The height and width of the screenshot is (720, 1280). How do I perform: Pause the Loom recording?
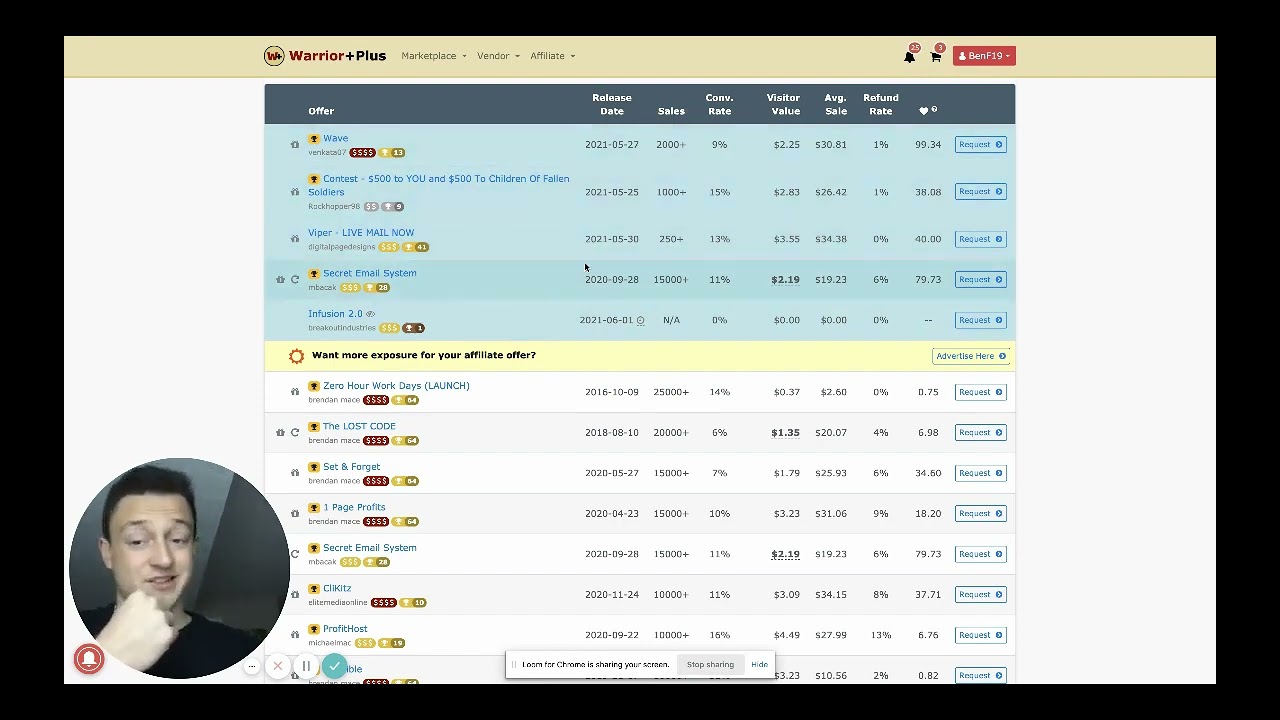point(306,666)
